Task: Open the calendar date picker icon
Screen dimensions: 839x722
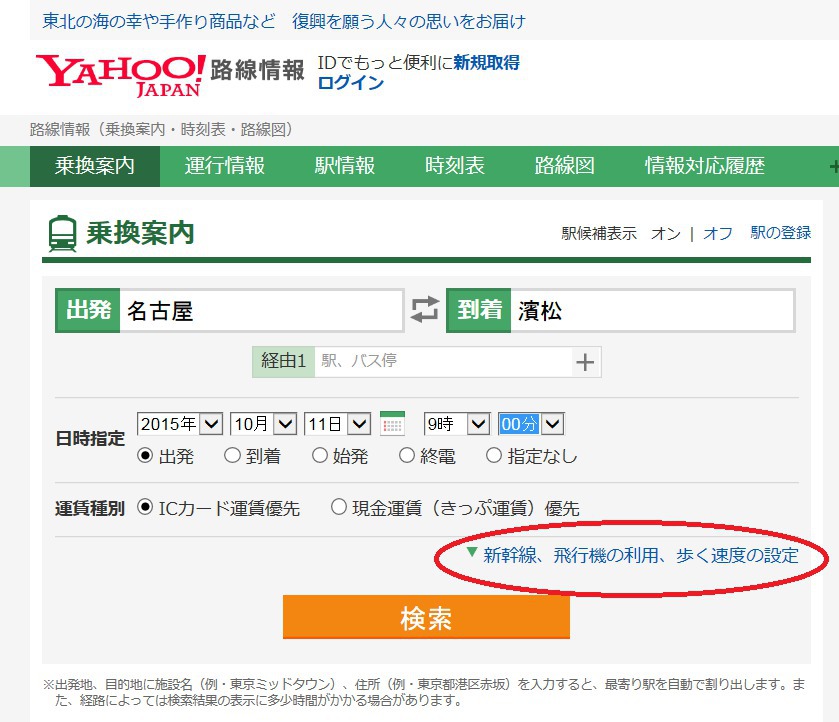Action: pos(392,423)
